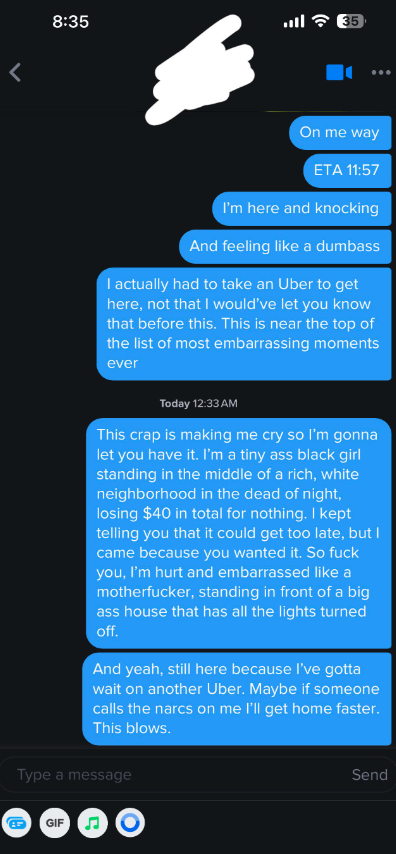Focus the 'Type a message' field

pyautogui.click(x=174, y=774)
